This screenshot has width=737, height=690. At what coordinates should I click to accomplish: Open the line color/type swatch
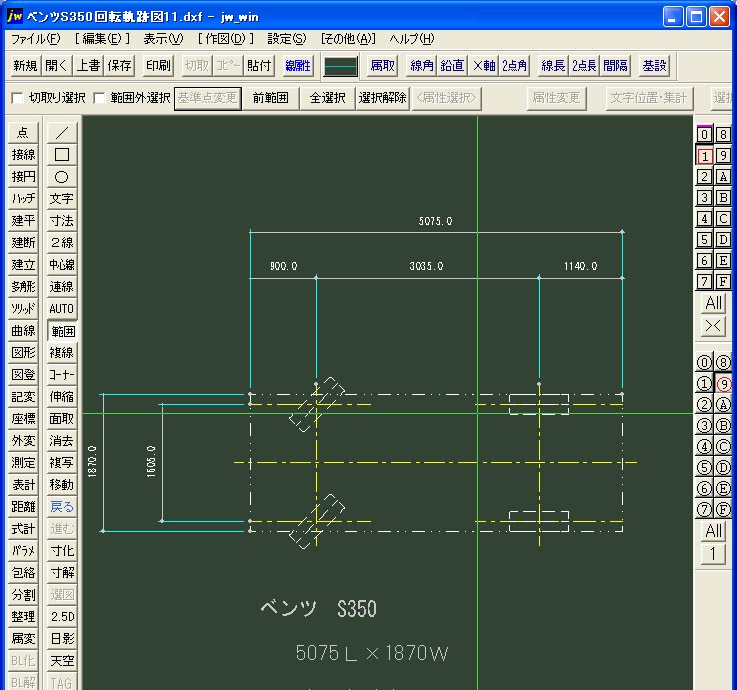(x=341, y=66)
